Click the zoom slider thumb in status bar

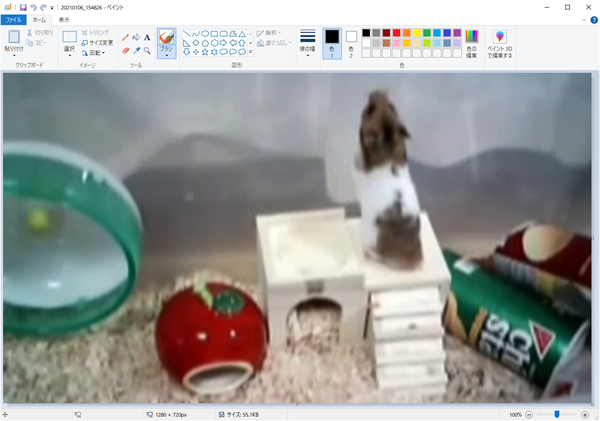point(557,414)
